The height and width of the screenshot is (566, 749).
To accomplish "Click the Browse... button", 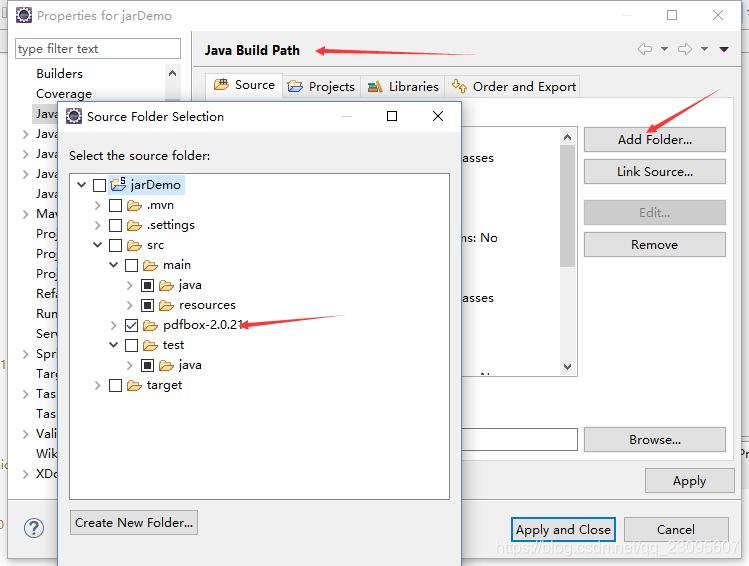I will pos(654,439).
